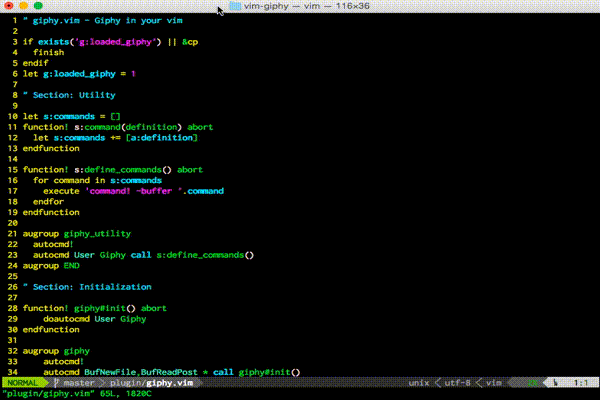Minimize the window with the yellow button
Image resolution: width=600 pixels, height=400 pixels.
click(x=23, y=6)
